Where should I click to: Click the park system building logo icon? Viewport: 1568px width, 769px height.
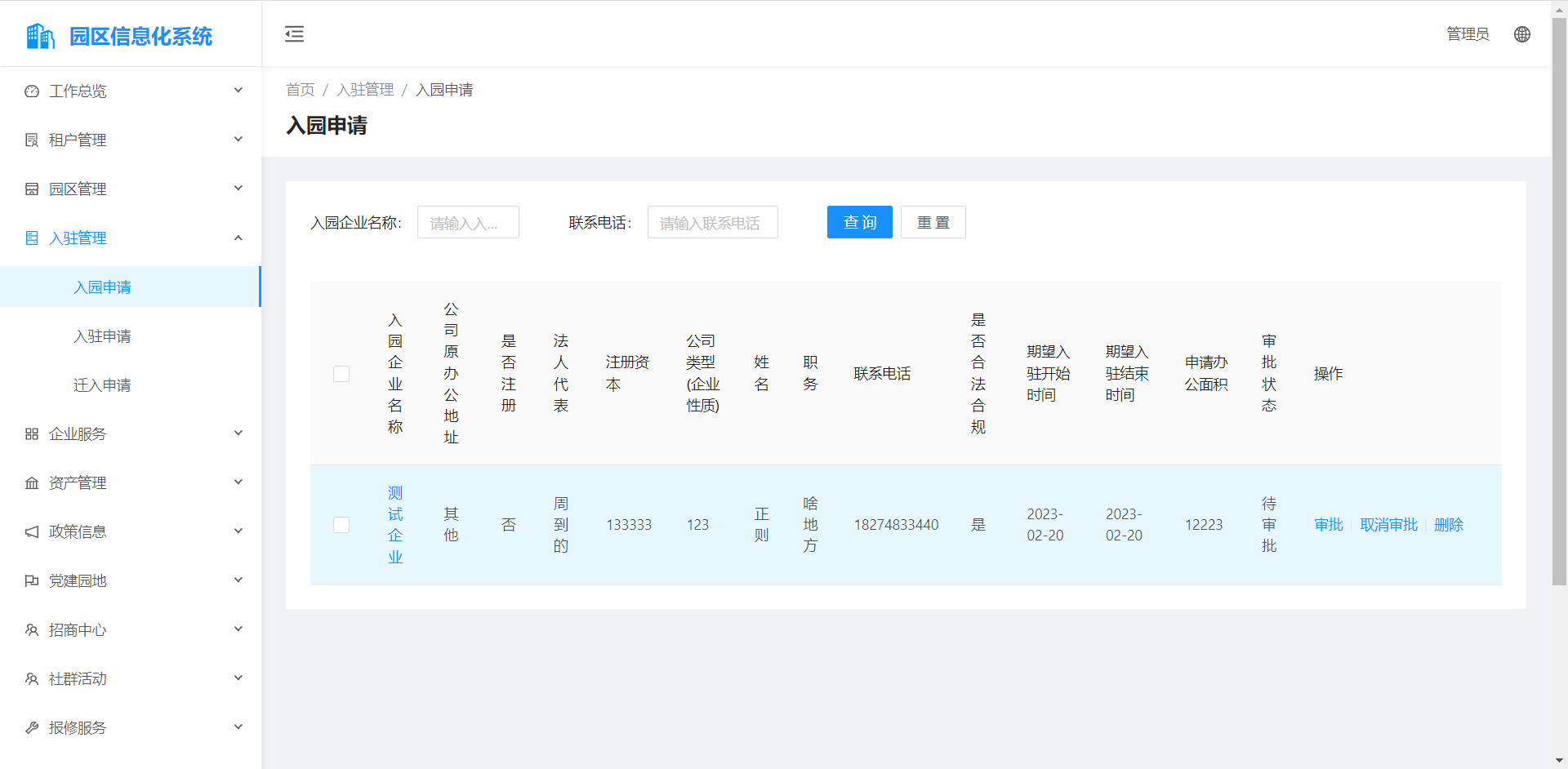[x=40, y=36]
